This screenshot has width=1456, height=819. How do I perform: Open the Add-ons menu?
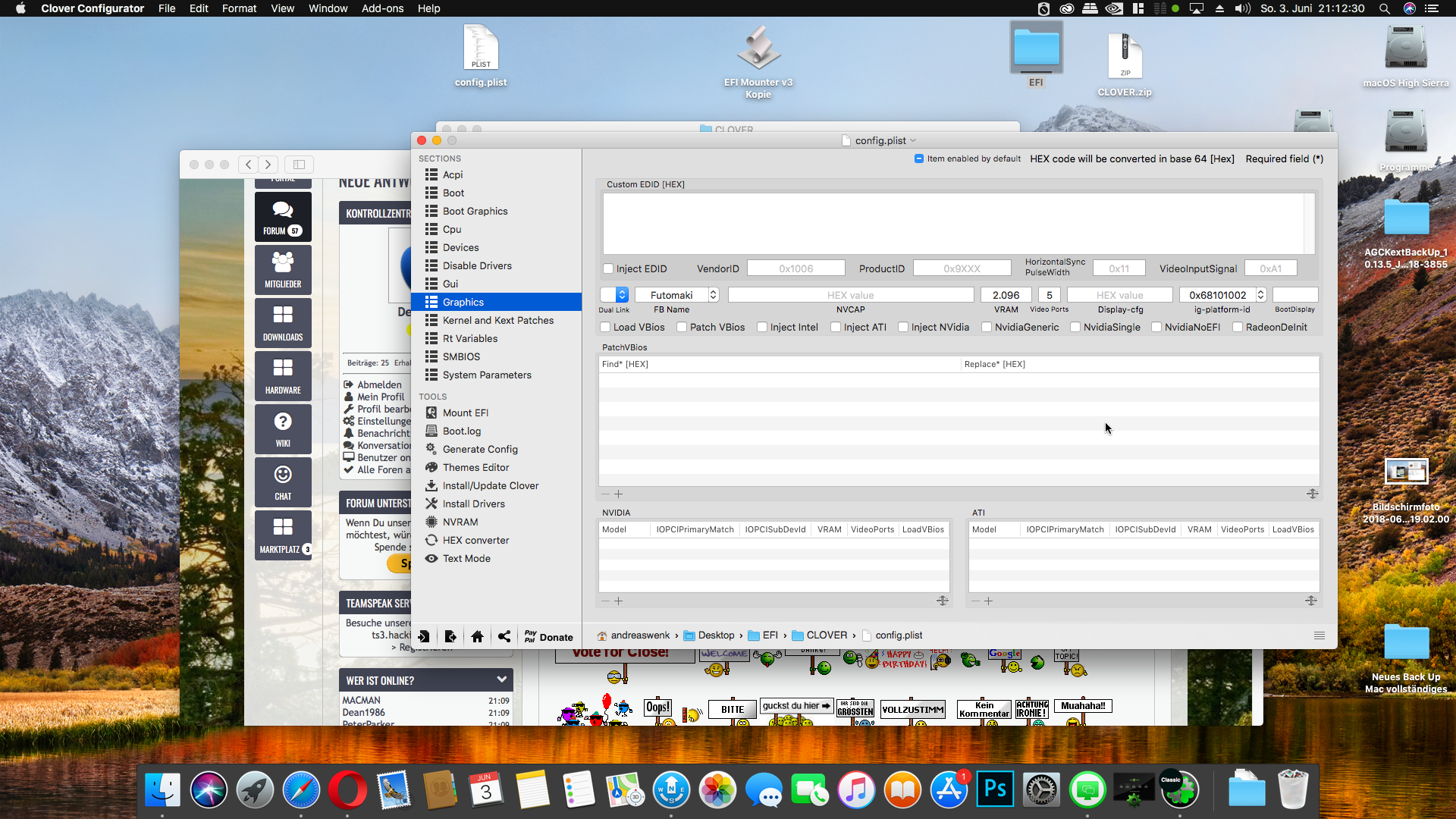tap(382, 8)
